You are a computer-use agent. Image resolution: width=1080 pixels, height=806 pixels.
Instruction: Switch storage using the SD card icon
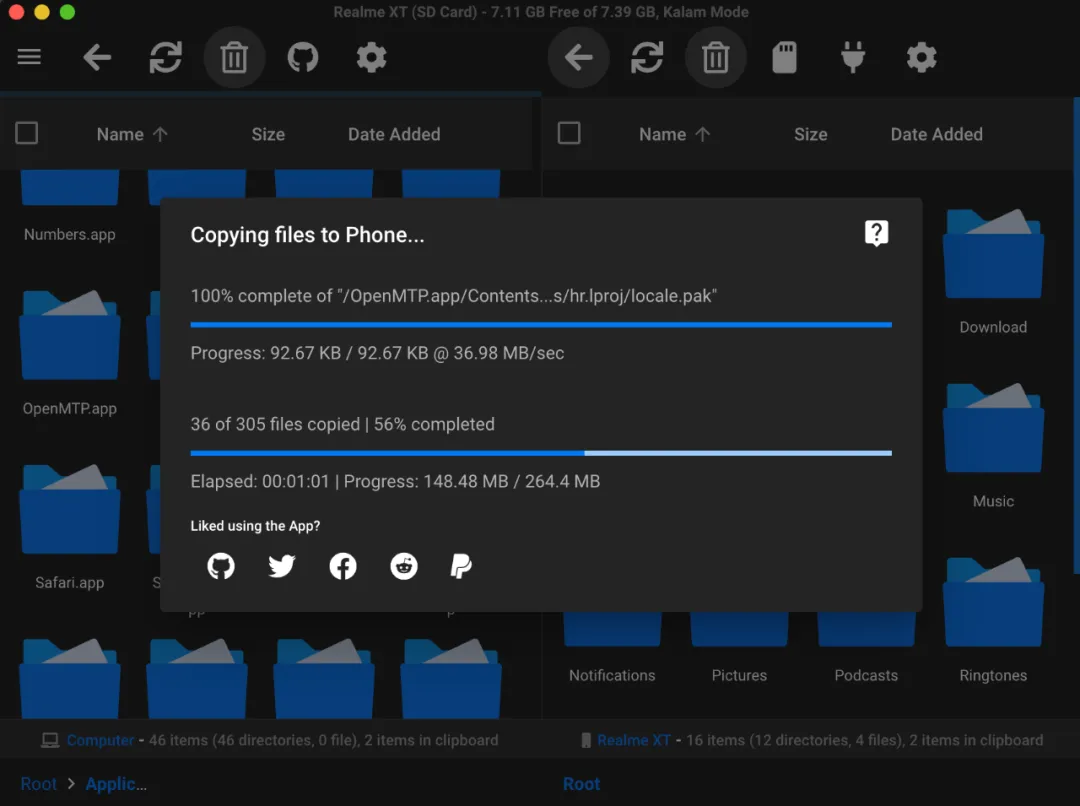coord(785,57)
